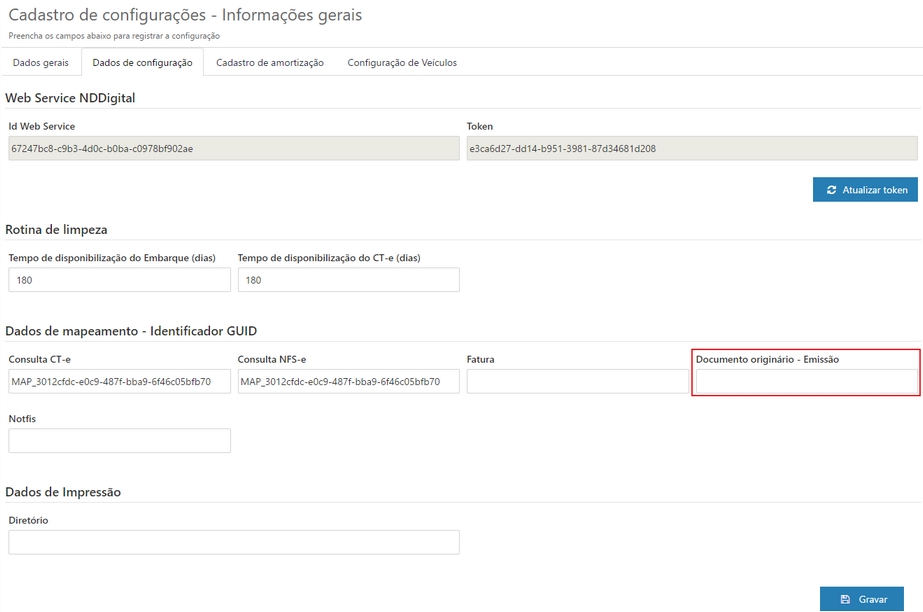Select the Configuração de Veículos tab

[401, 62]
